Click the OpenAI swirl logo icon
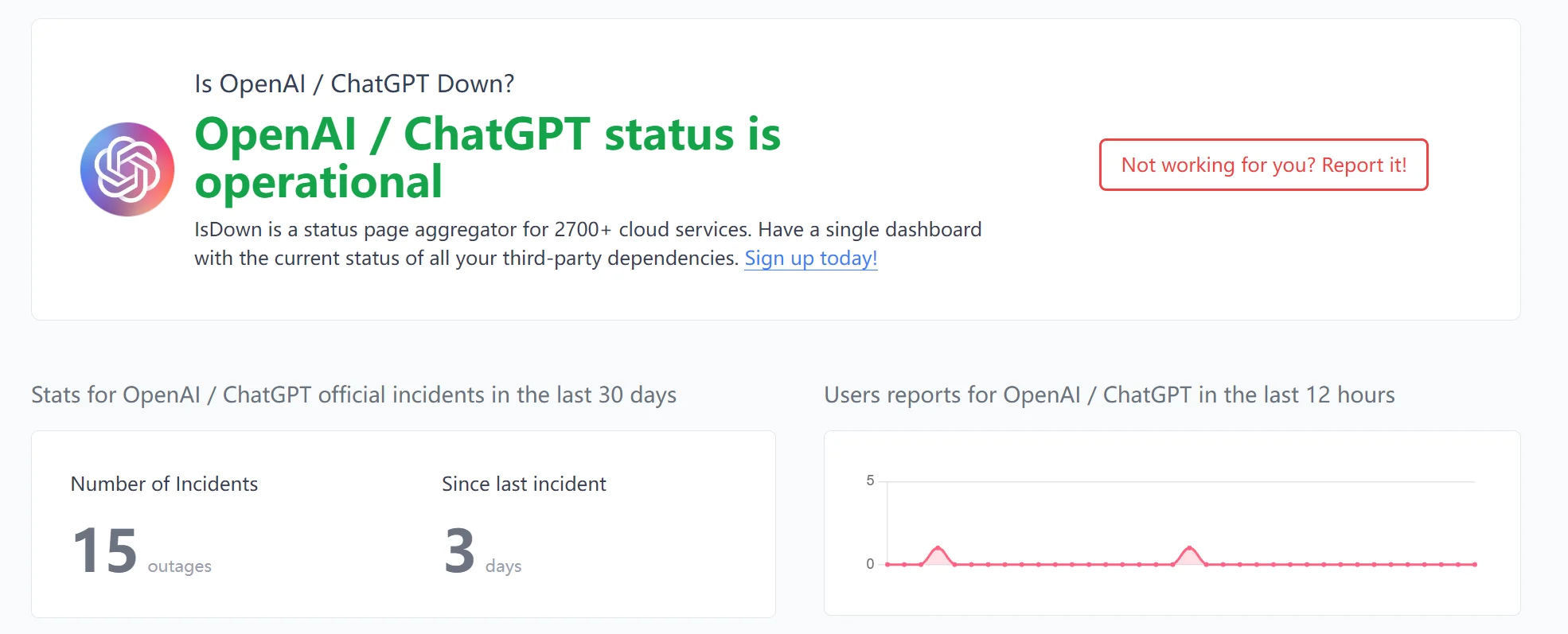The width and height of the screenshot is (1568, 634). [x=127, y=169]
